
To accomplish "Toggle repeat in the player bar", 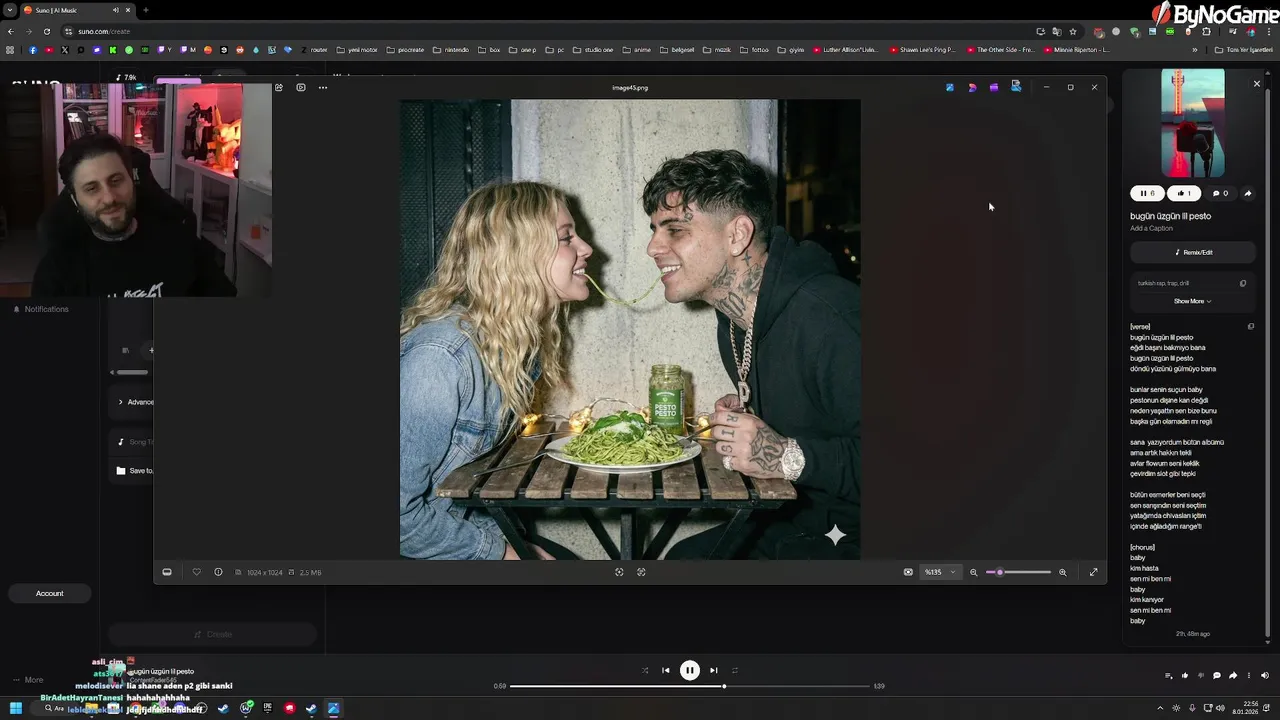I will point(735,670).
